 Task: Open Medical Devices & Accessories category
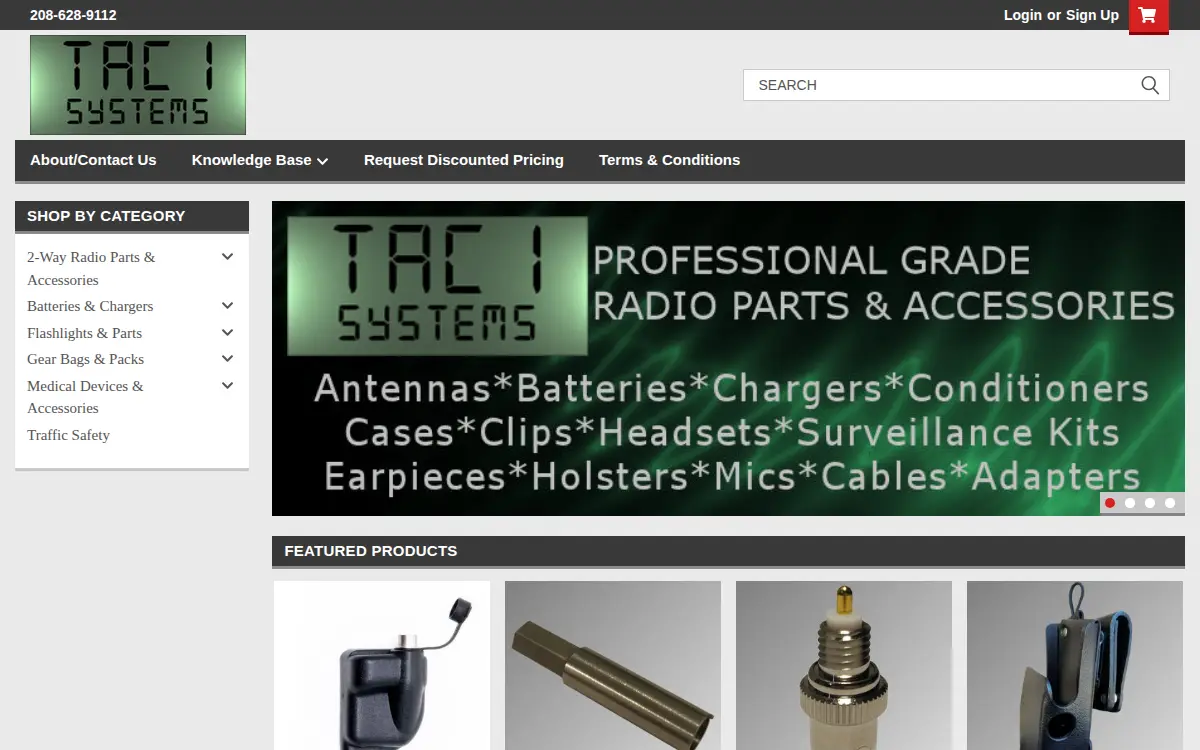pyautogui.click(x=85, y=397)
